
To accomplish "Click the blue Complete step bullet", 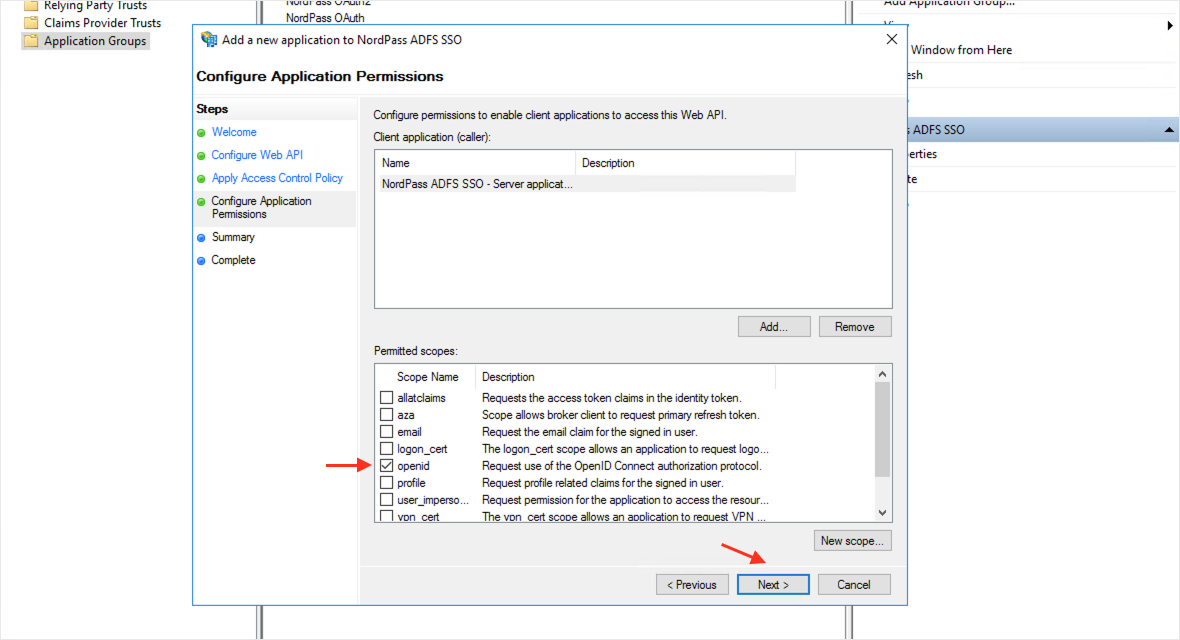I will [x=201, y=261].
